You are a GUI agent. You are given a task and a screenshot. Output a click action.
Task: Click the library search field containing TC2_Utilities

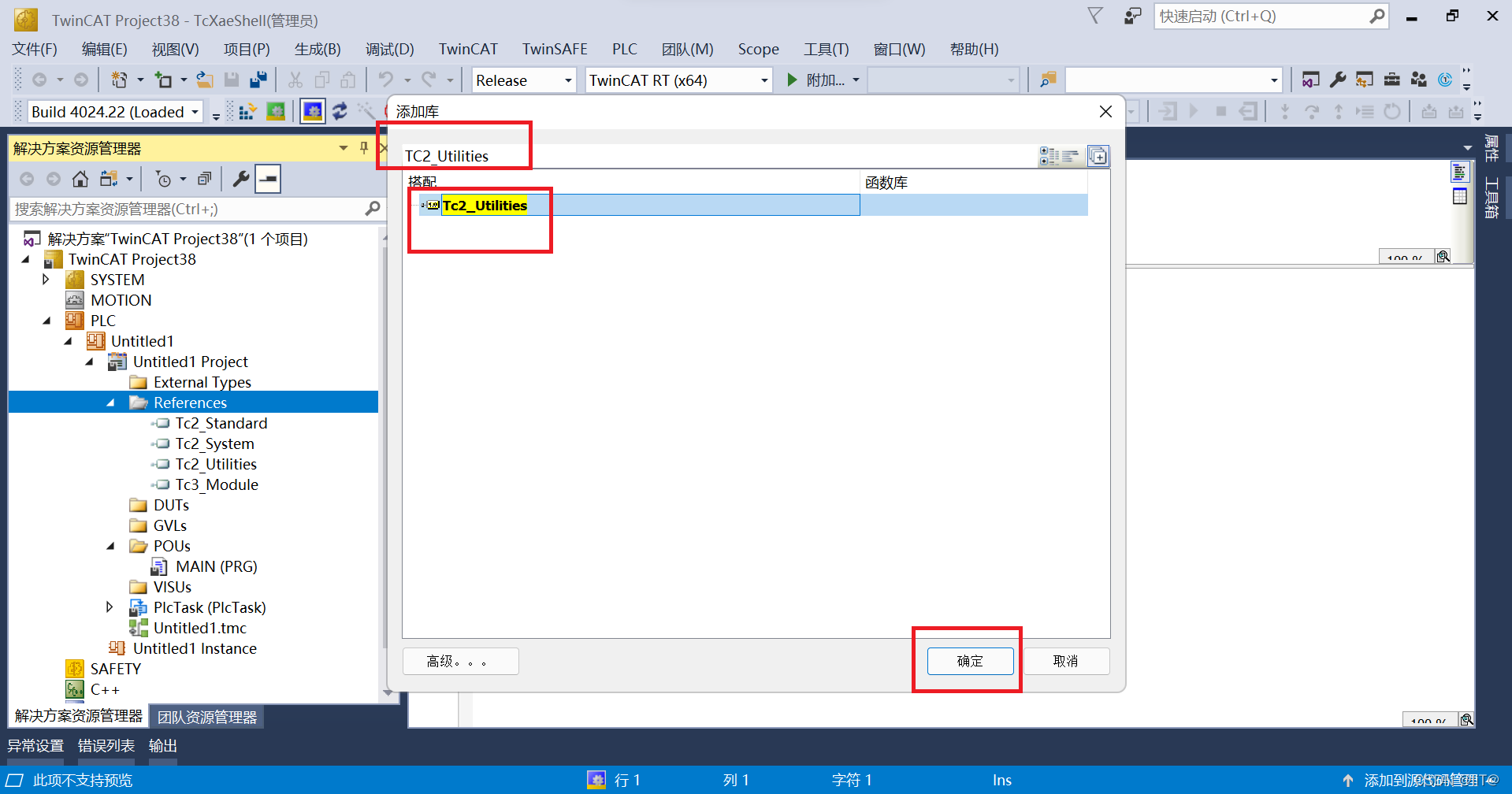pyautogui.click(x=719, y=156)
